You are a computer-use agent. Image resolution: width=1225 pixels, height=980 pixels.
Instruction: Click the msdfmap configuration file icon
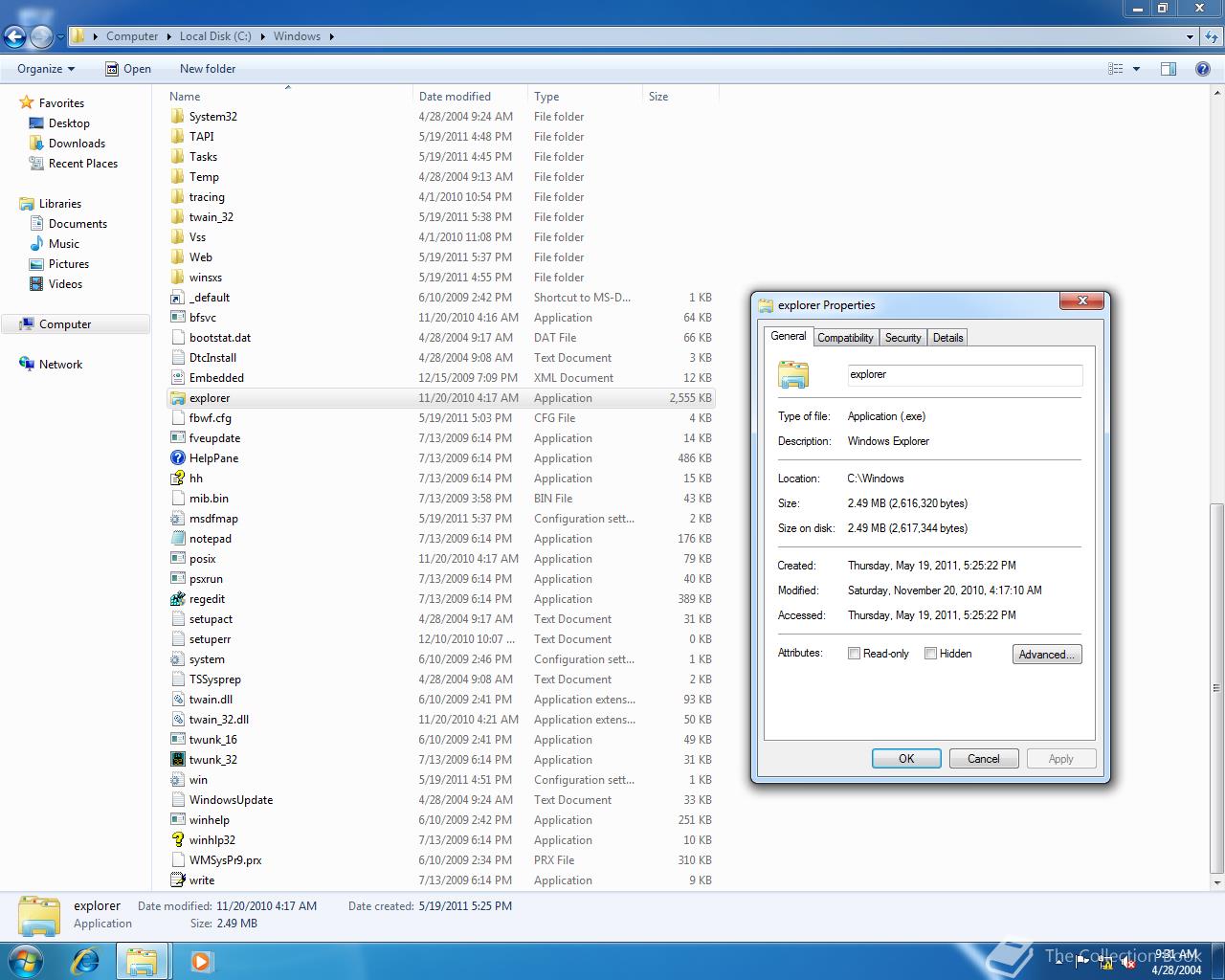177,519
